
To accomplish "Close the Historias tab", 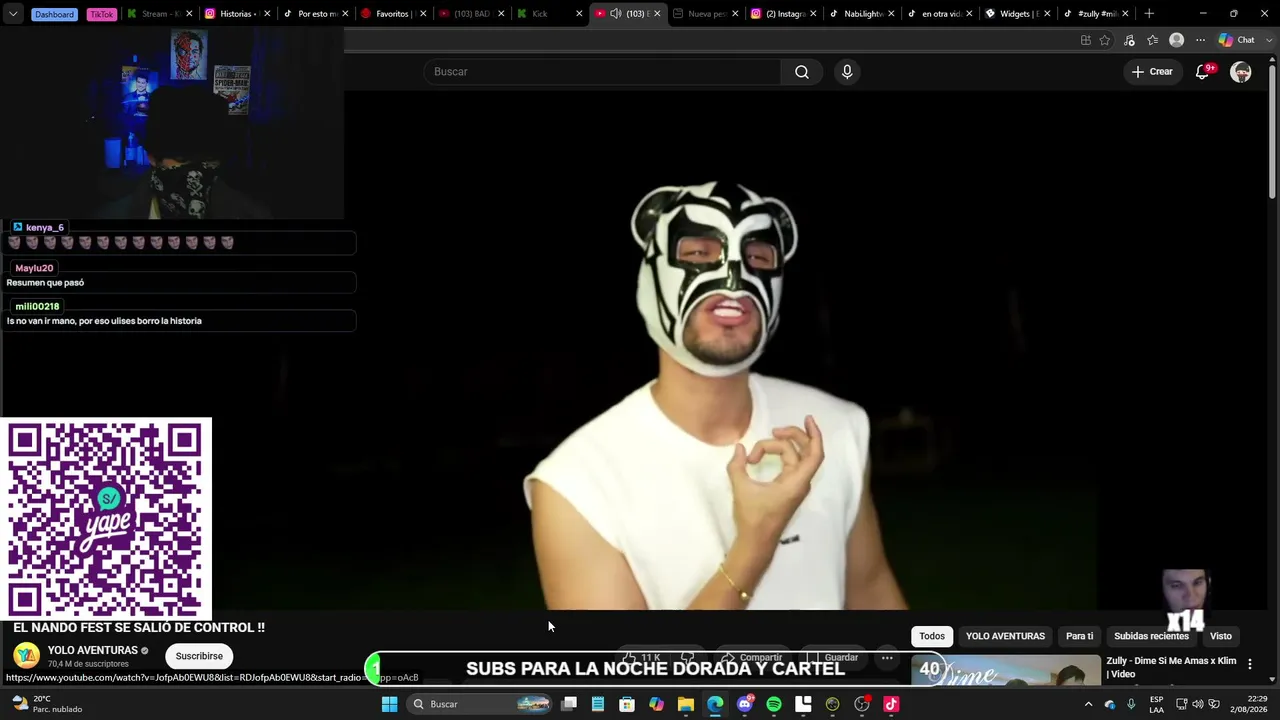I will coord(267,14).
